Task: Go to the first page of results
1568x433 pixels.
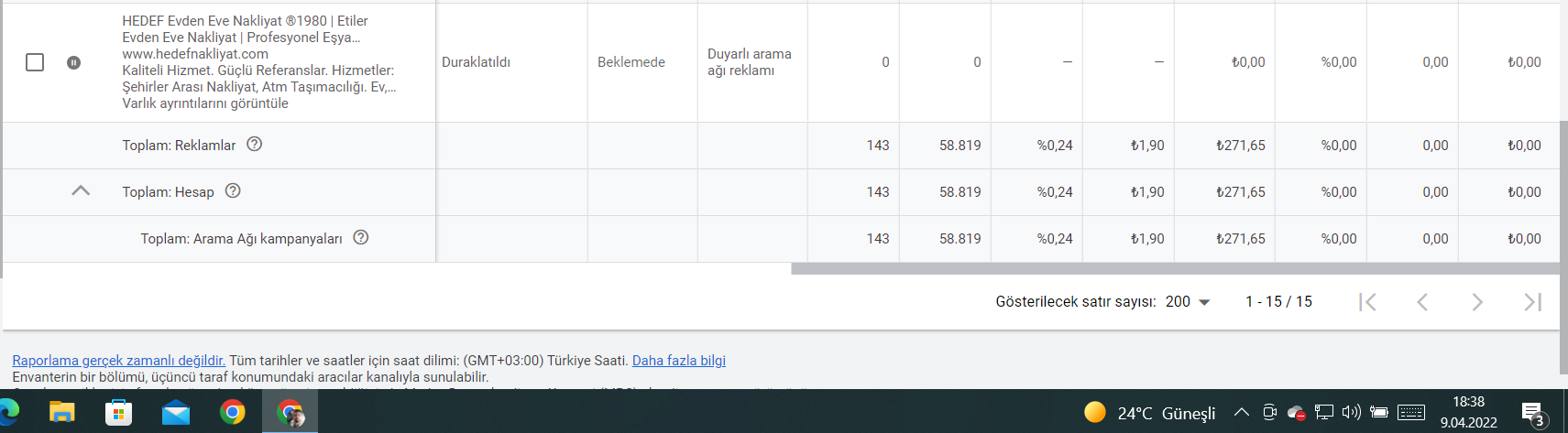Action: click(x=1367, y=301)
